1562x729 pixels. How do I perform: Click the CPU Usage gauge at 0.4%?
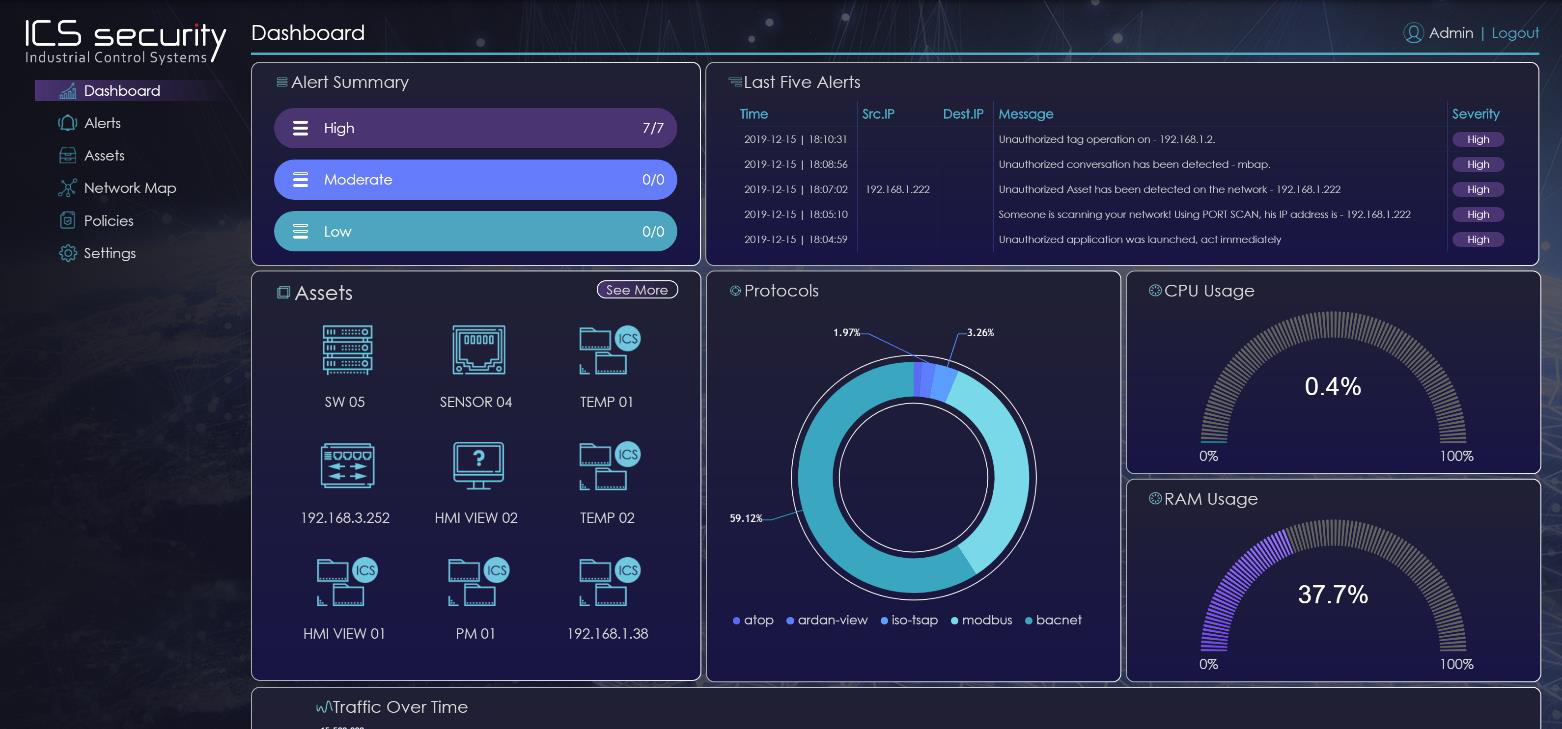[x=1333, y=377]
